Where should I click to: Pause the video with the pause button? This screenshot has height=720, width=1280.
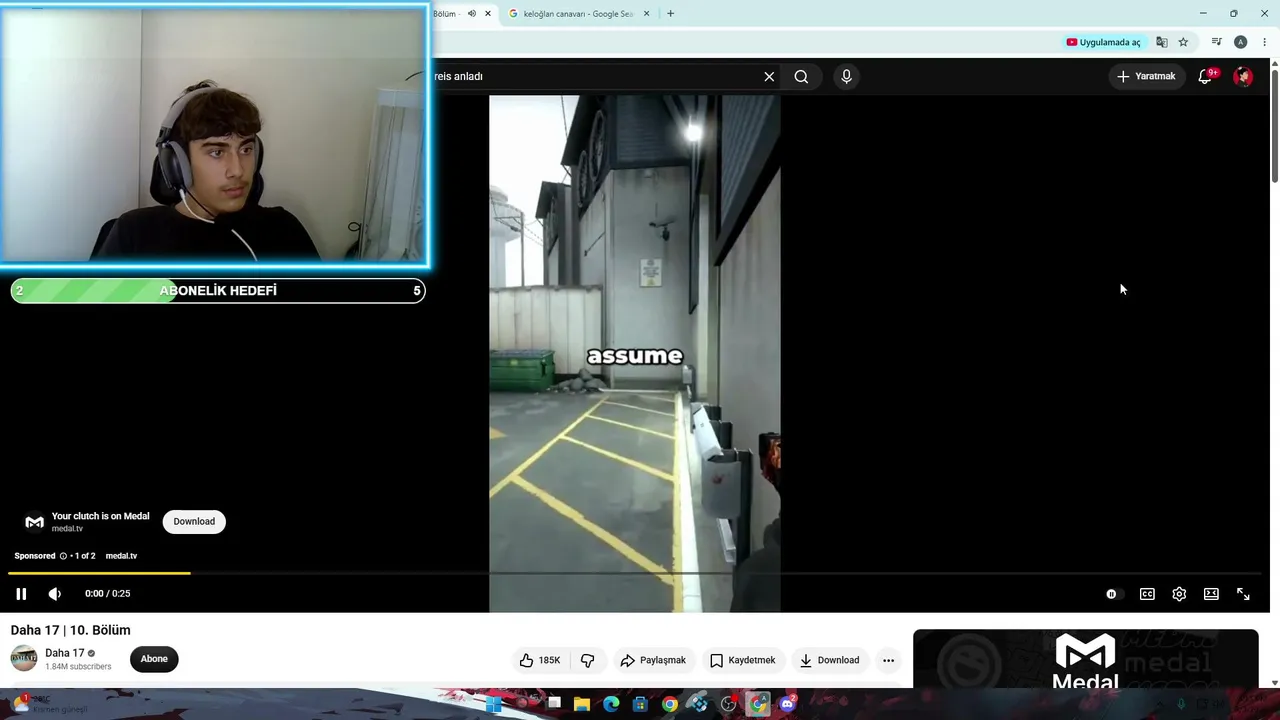point(21,594)
